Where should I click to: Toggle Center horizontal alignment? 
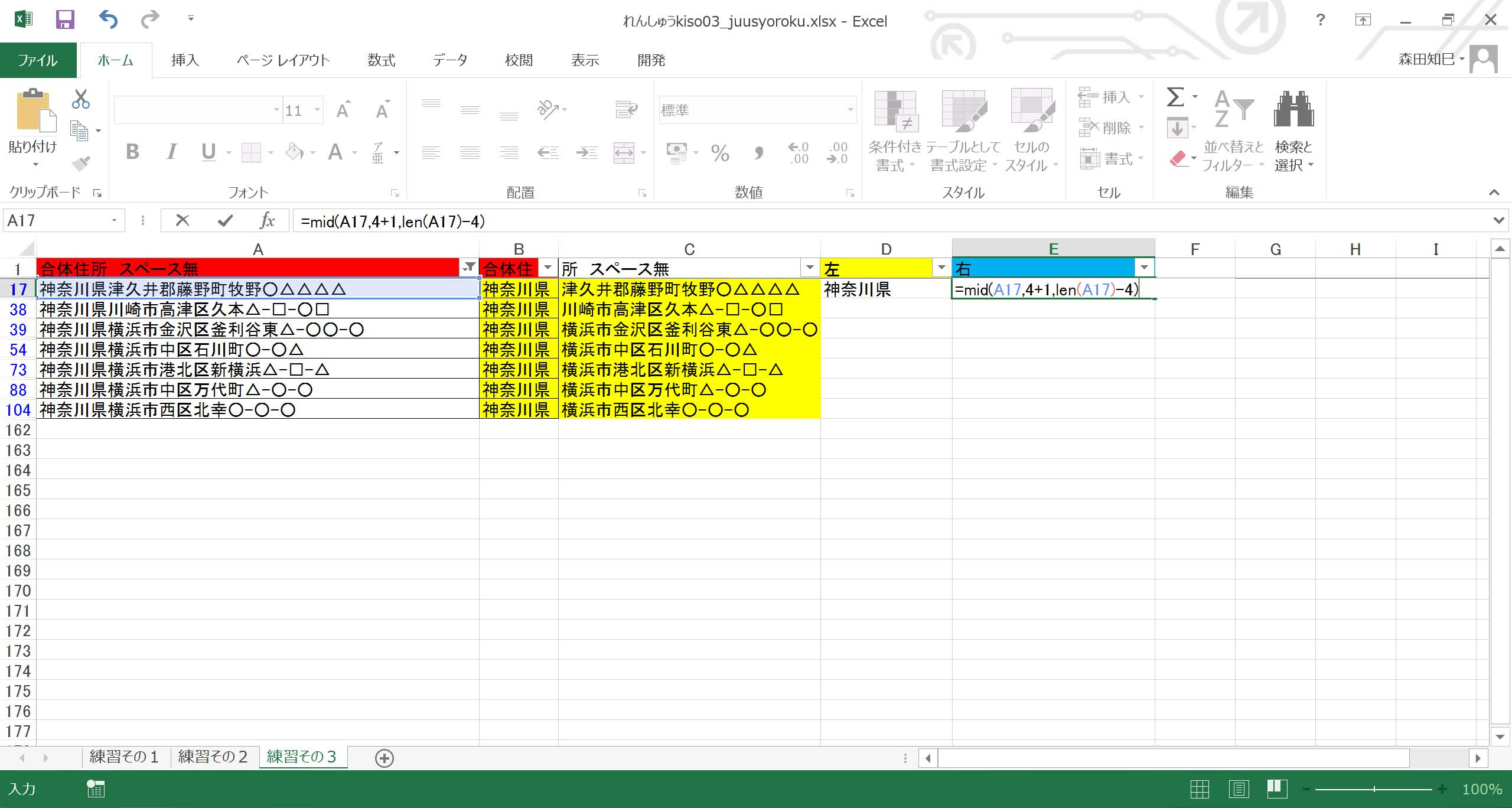point(470,153)
